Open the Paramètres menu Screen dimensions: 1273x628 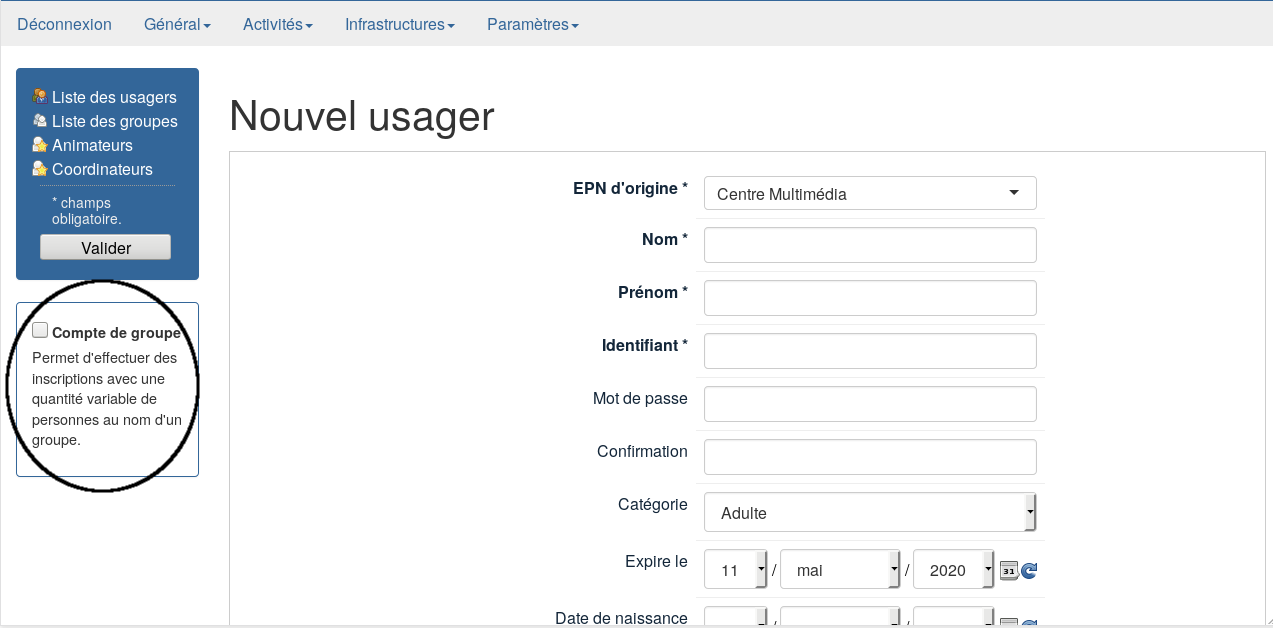coord(532,24)
